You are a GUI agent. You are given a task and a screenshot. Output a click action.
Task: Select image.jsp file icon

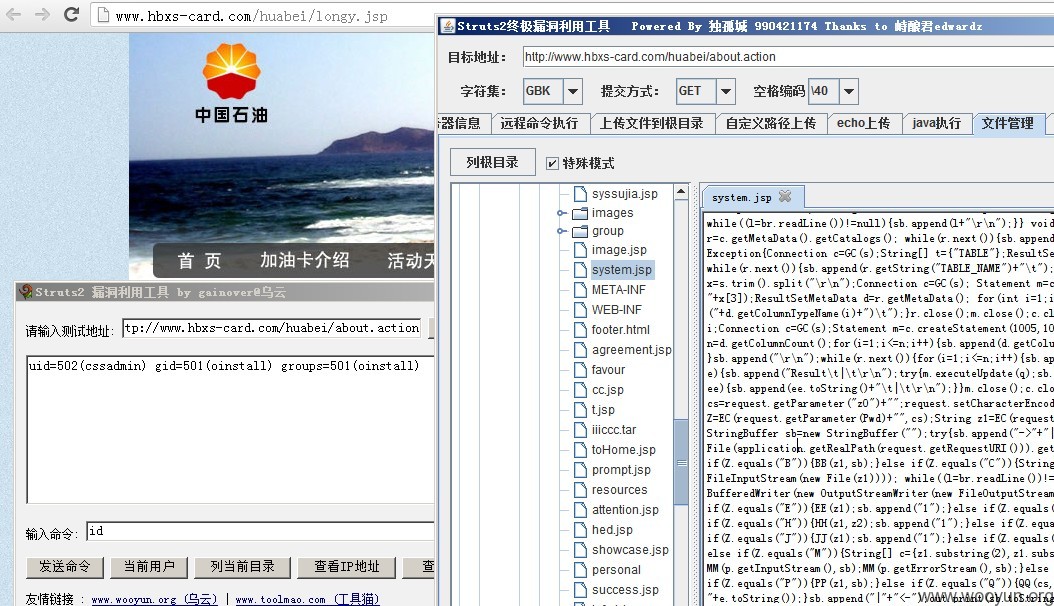(x=580, y=250)
